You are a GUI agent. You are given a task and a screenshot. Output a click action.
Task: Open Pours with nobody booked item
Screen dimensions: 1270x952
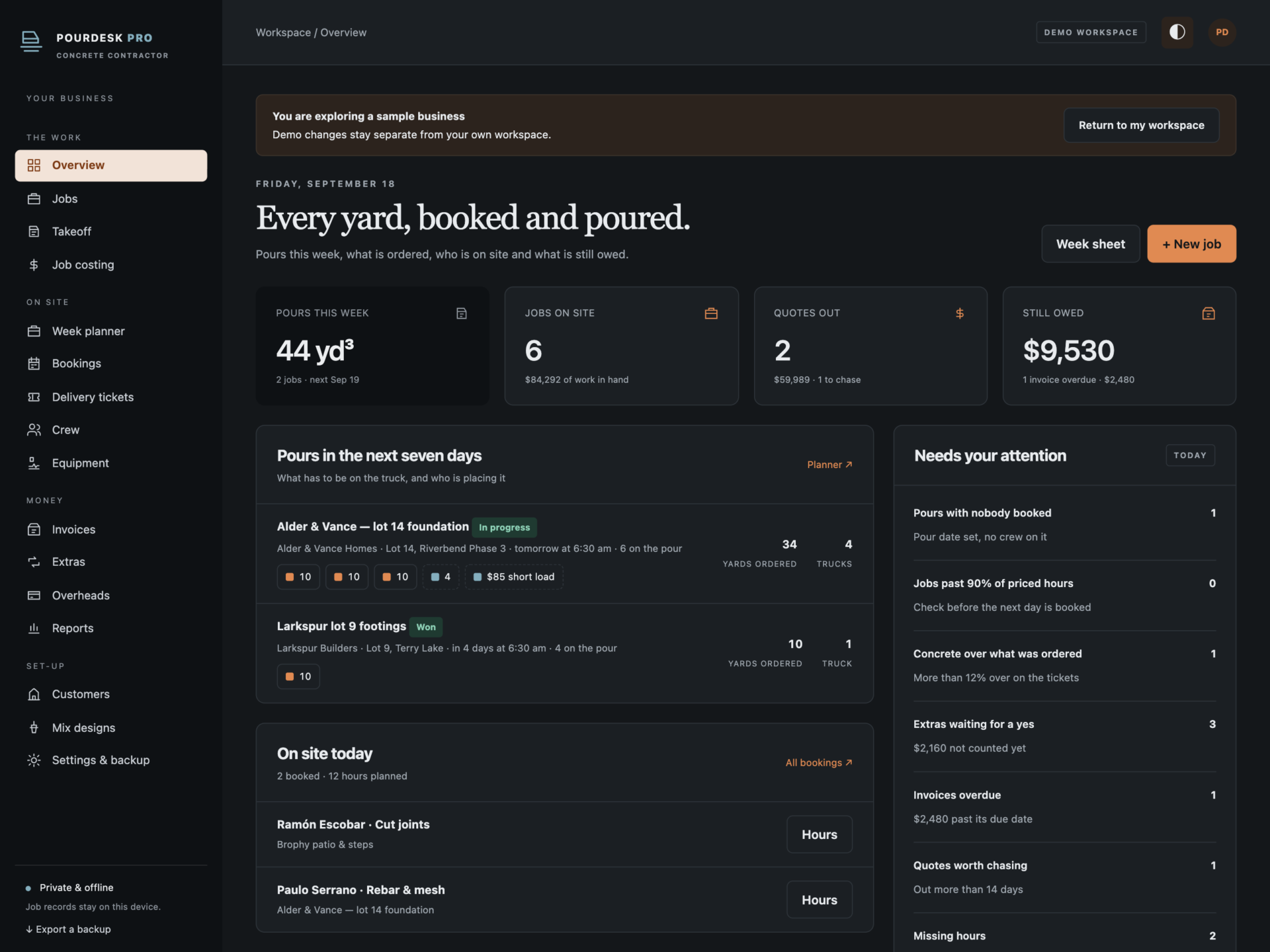click(x=1064, y=525)
